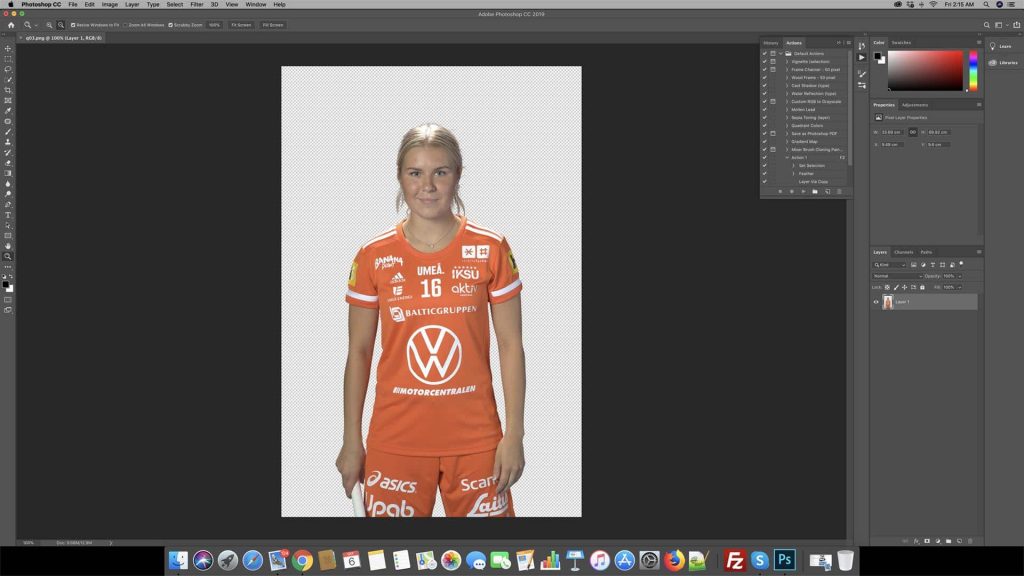Select the Brush tool
Image resolution: width=1024 pixels, height=576 pixels.
(8, 132)
